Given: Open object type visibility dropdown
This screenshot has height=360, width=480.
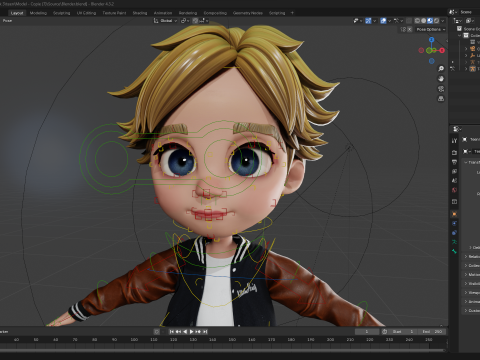Looking at the screenshot, I should coord(357,21).
